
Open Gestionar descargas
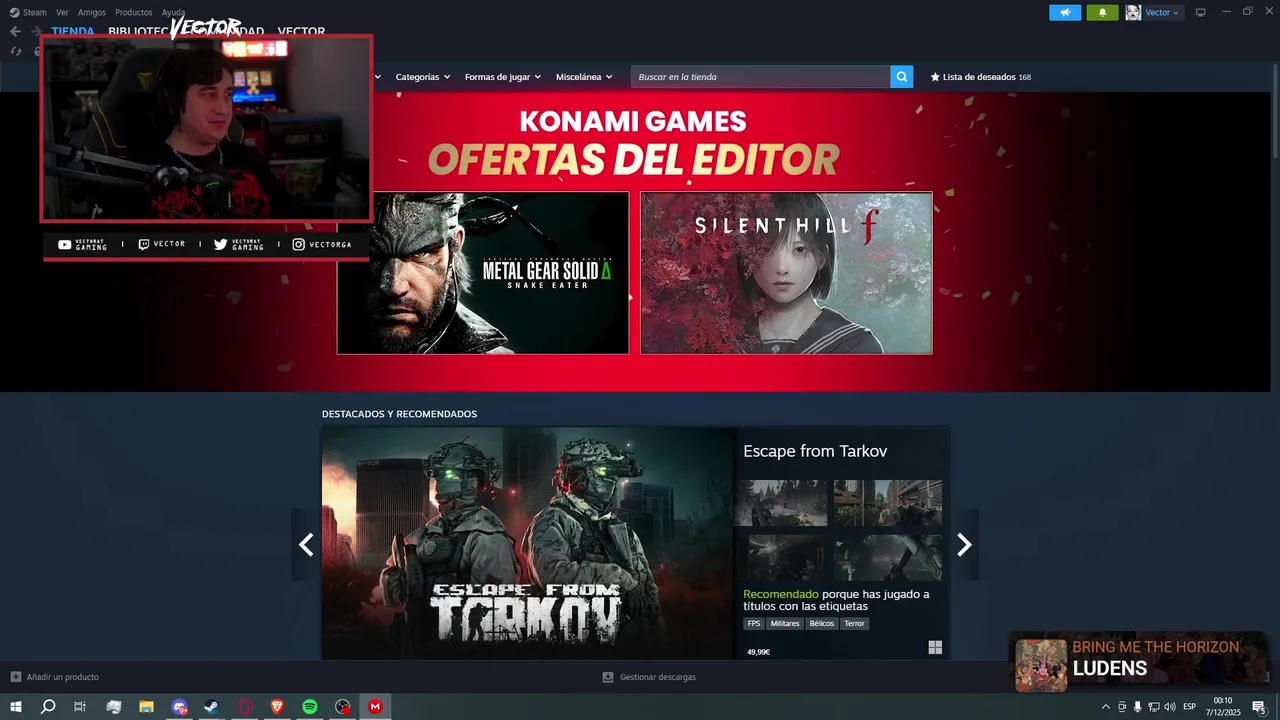pyautogui.click(x=649, y=677)
